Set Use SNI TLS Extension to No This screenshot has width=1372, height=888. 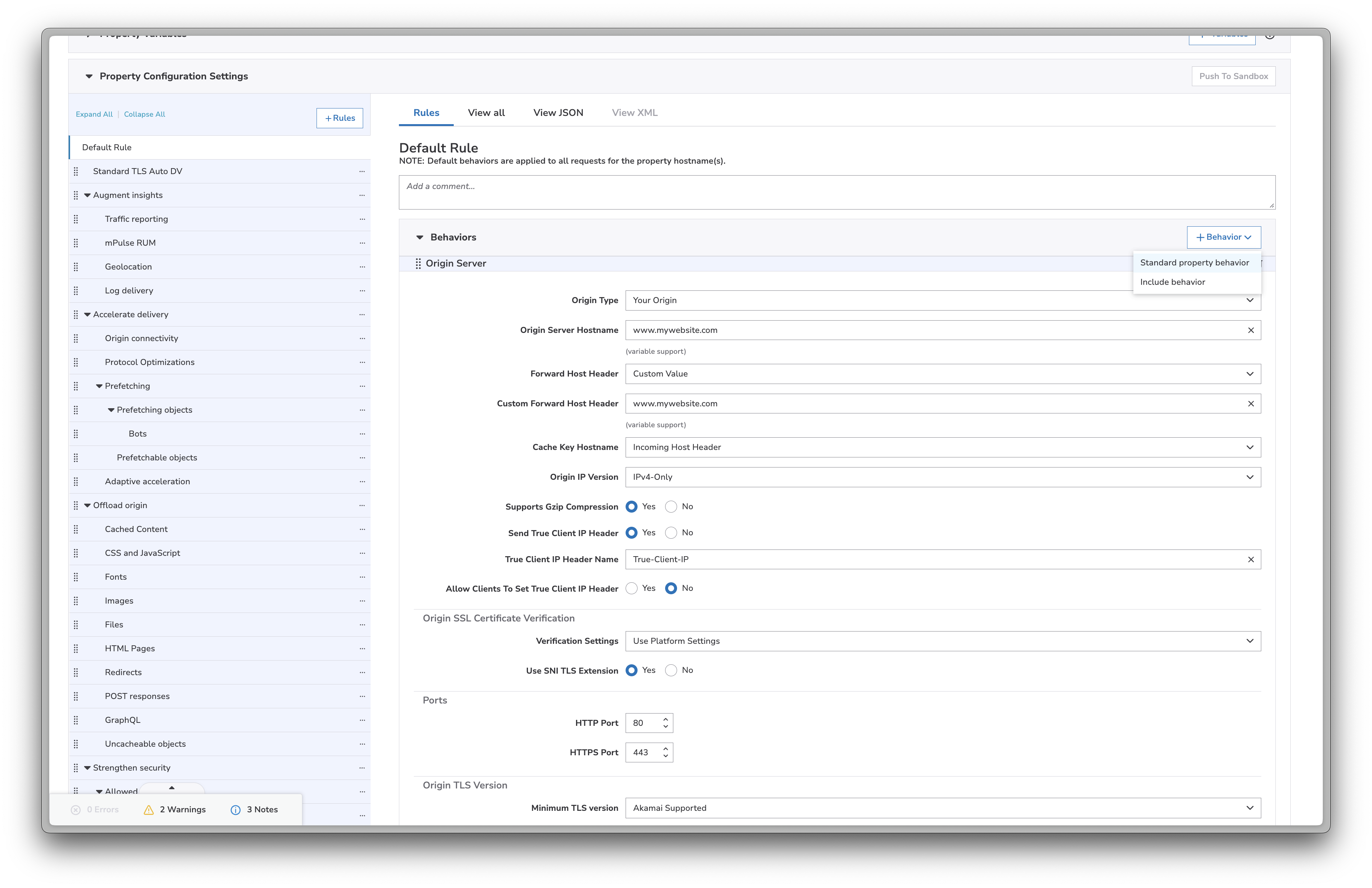(671, 670)
